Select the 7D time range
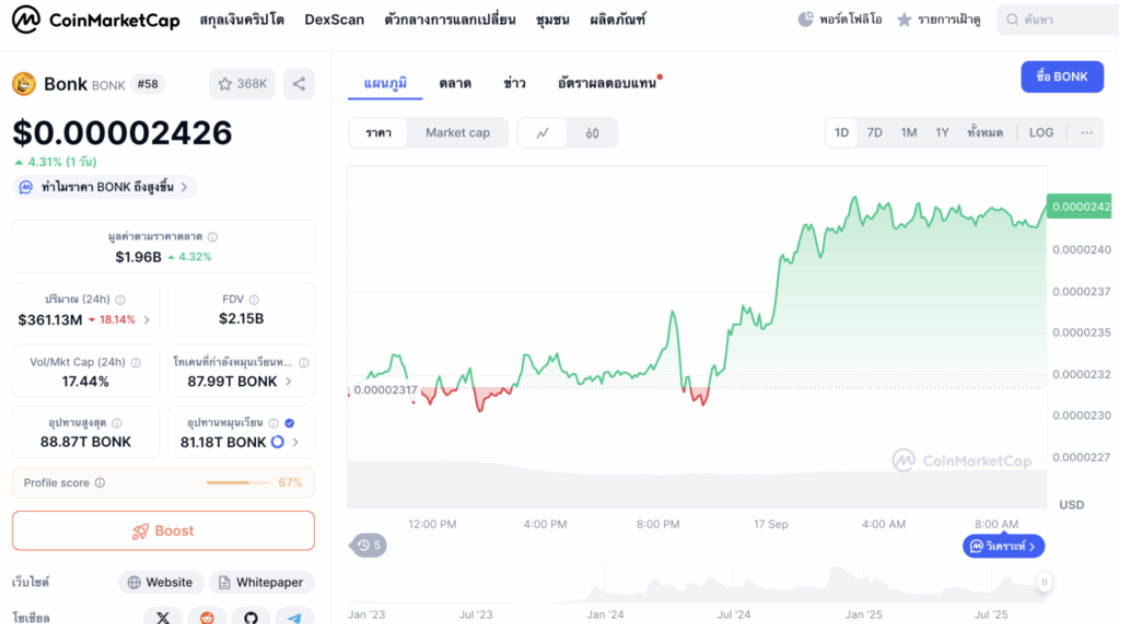 (x=874, y=133)
